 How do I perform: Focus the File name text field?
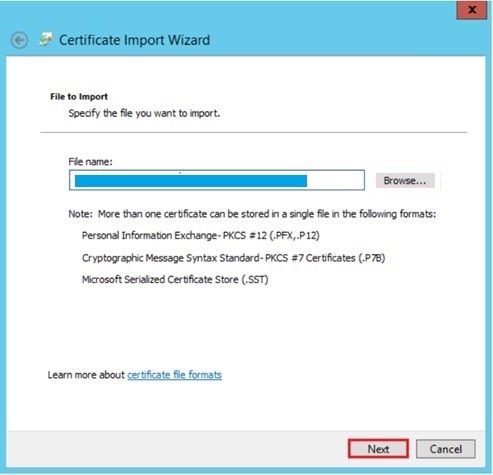point(217,180)
